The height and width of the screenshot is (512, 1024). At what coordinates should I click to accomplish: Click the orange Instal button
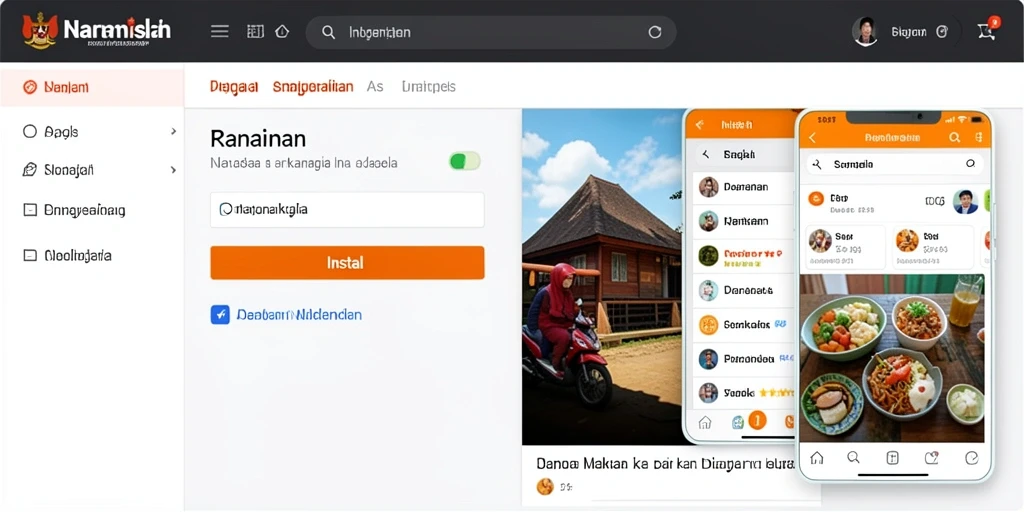347,263
